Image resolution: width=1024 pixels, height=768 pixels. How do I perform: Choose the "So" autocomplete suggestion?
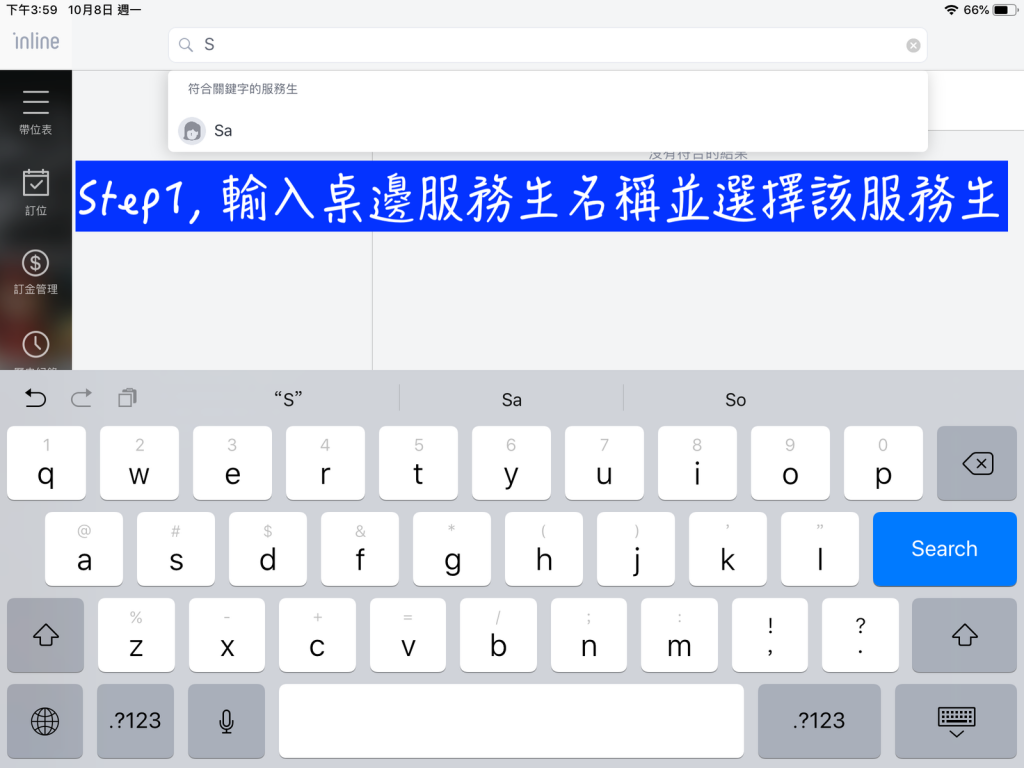pyautogui.click(x=735, y=400)
